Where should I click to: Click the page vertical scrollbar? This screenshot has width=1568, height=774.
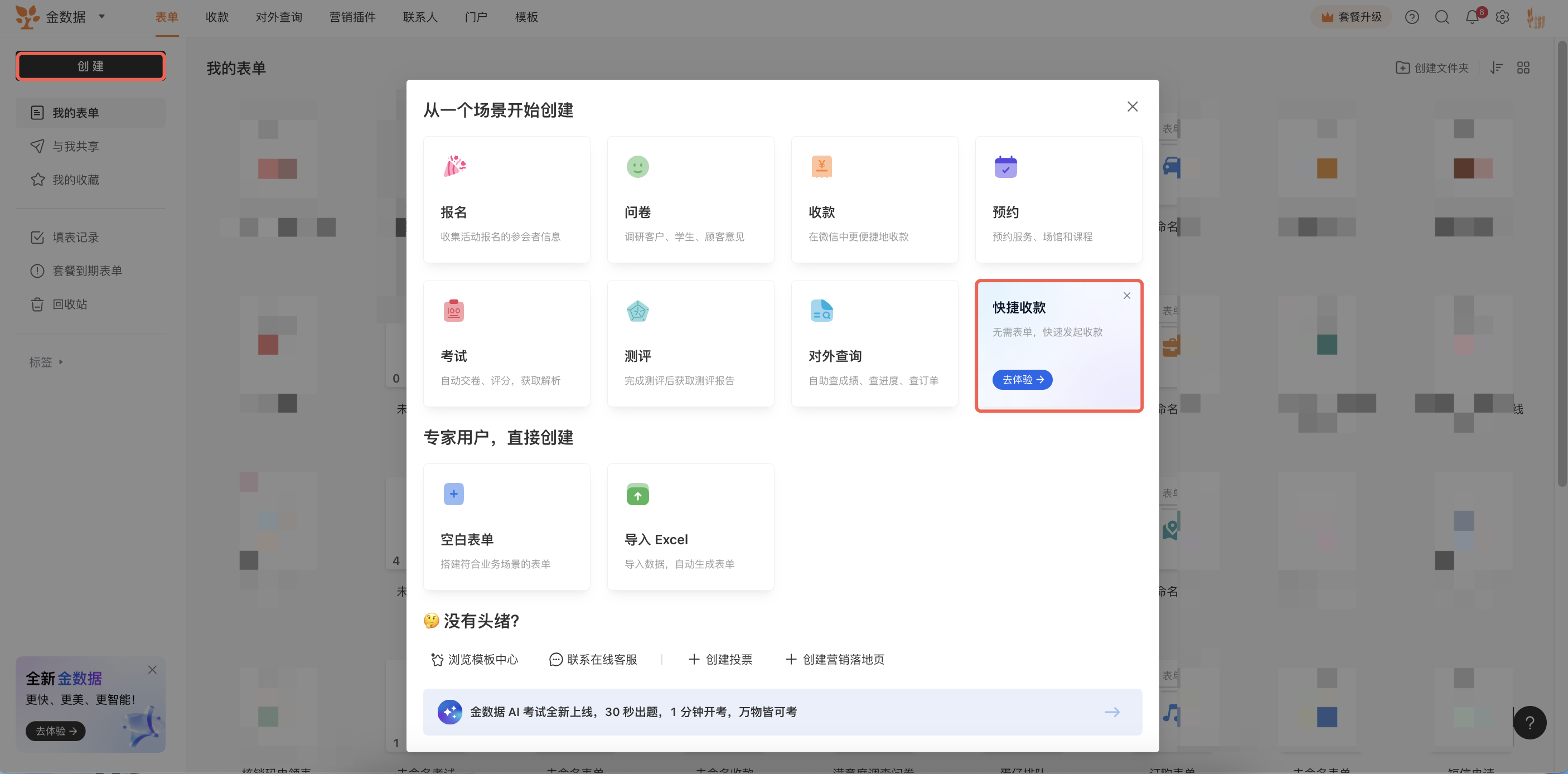click(x=1562, y=263)
